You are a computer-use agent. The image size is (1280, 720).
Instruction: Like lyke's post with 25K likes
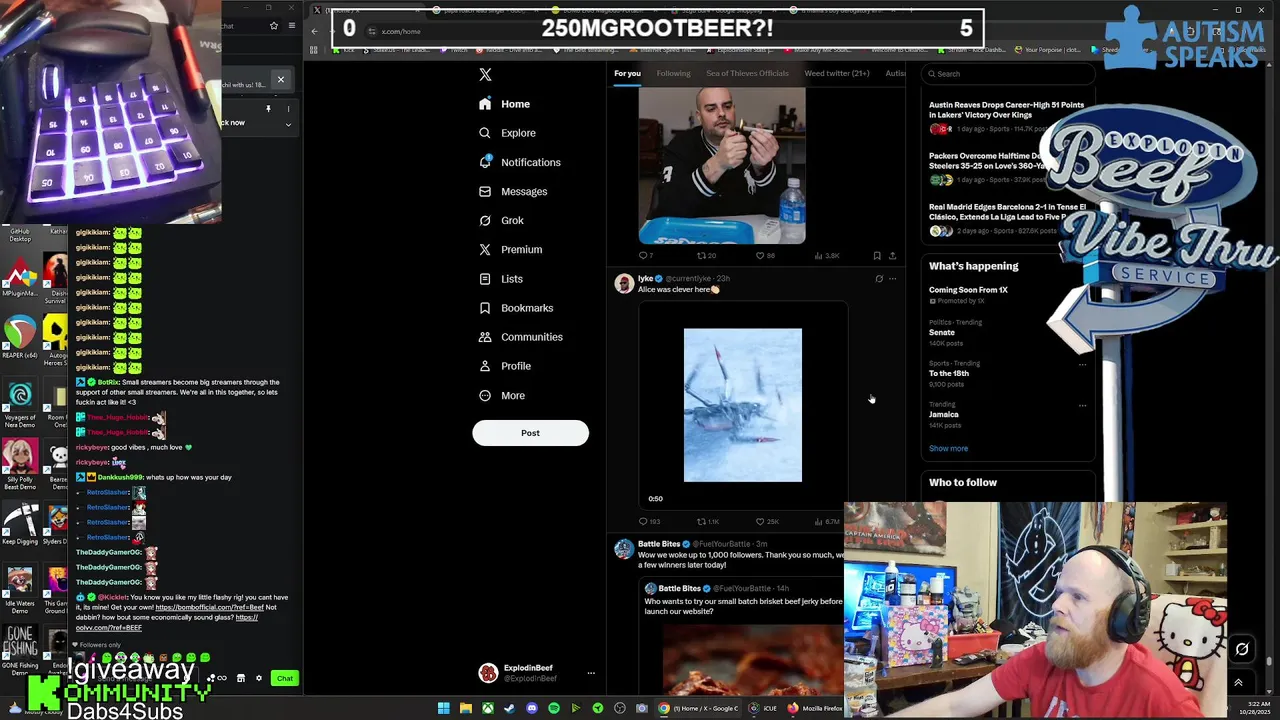point(767,521)
